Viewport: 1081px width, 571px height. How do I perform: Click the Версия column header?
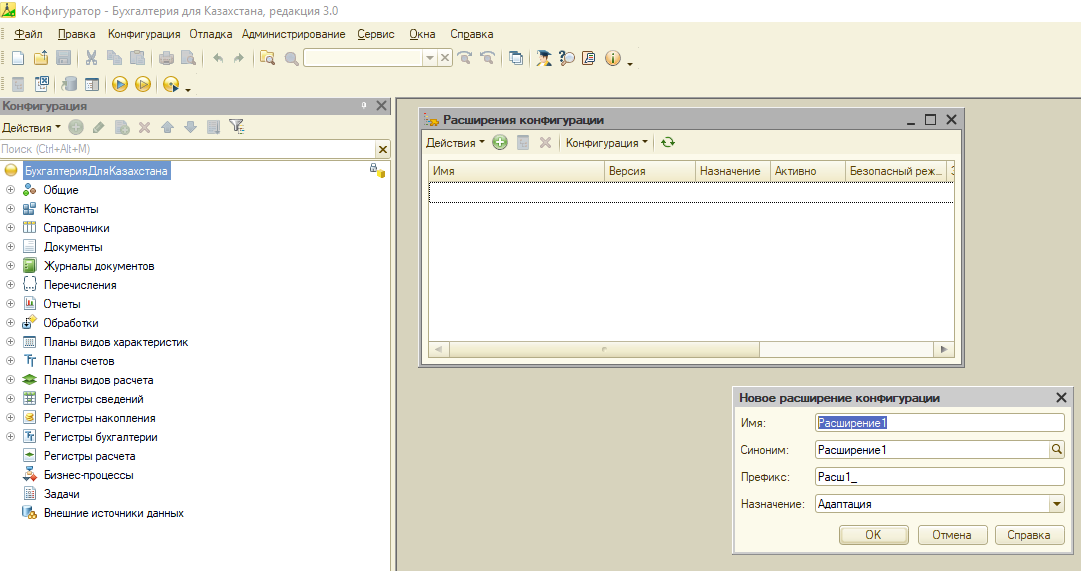click(649, 171)
